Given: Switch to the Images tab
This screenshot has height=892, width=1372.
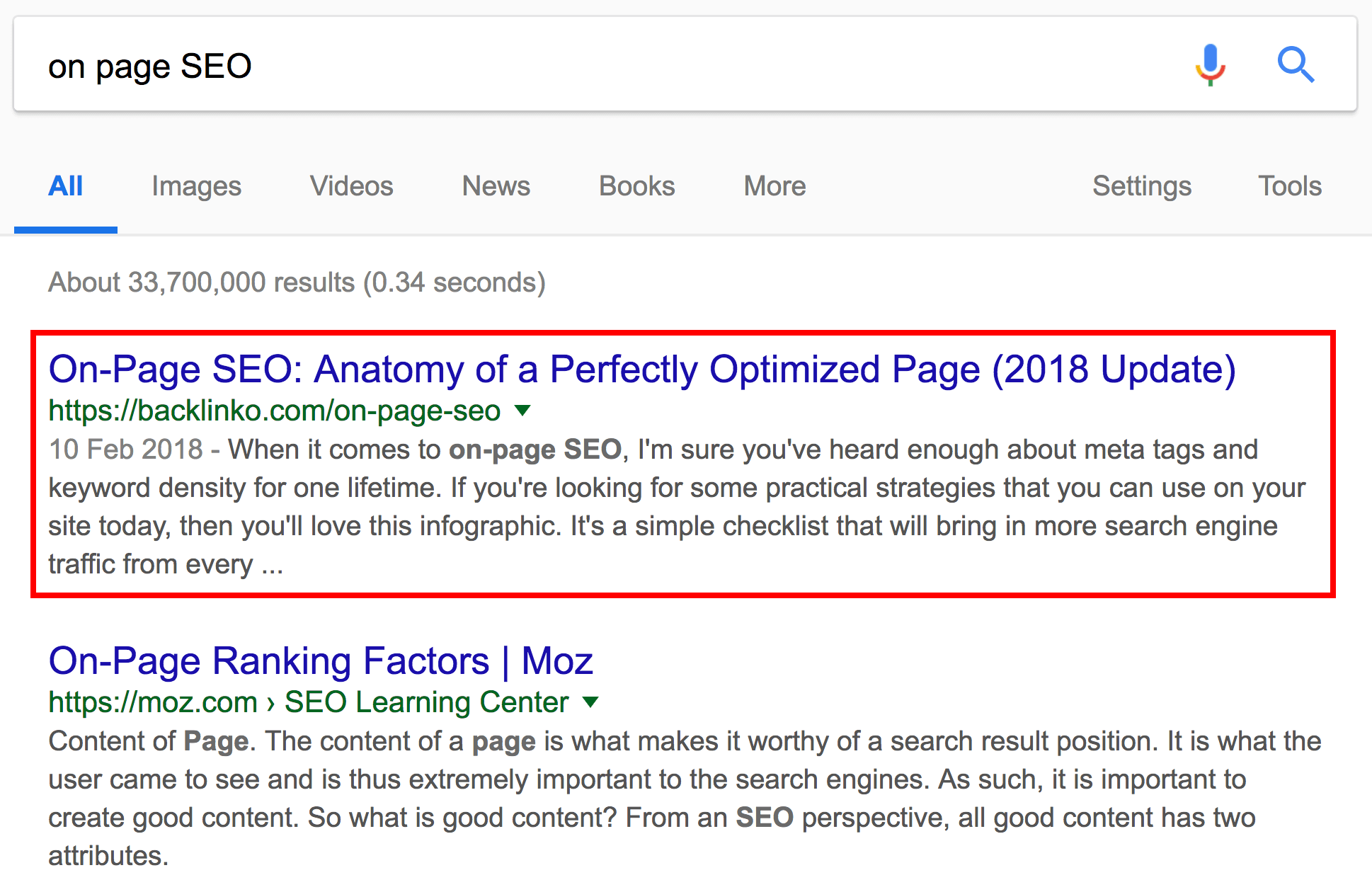Looking at the screenshot, I should [196, 186].
